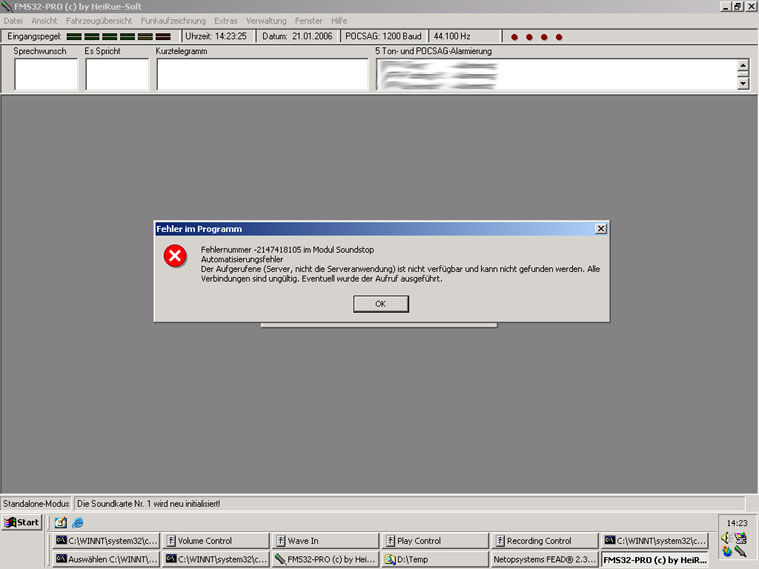Viewport: 759px width, 569px height.
Task: Click the Sprechwunsch field
Action: (x=46, y=74)
